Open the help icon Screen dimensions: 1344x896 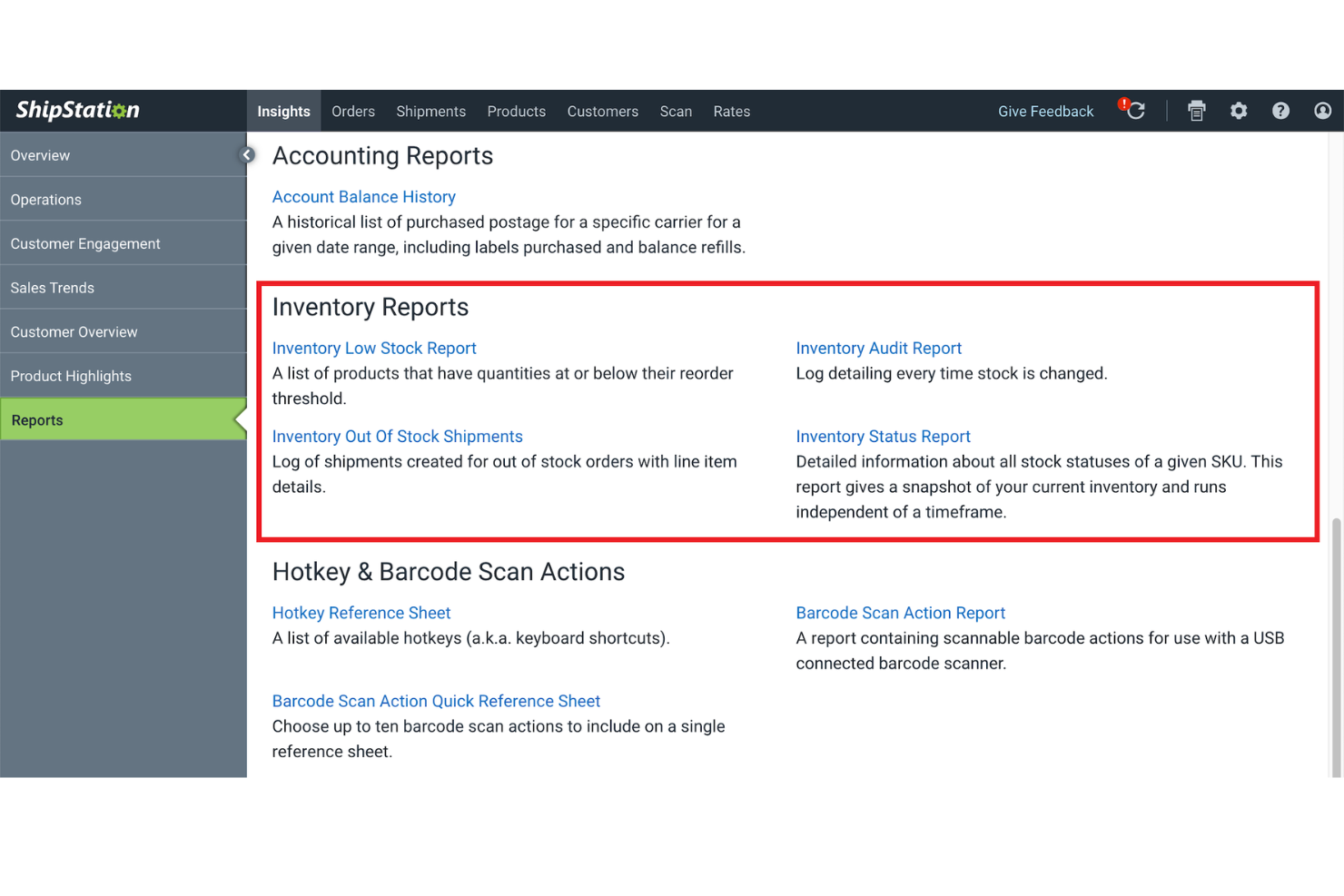pos(1280,110)
